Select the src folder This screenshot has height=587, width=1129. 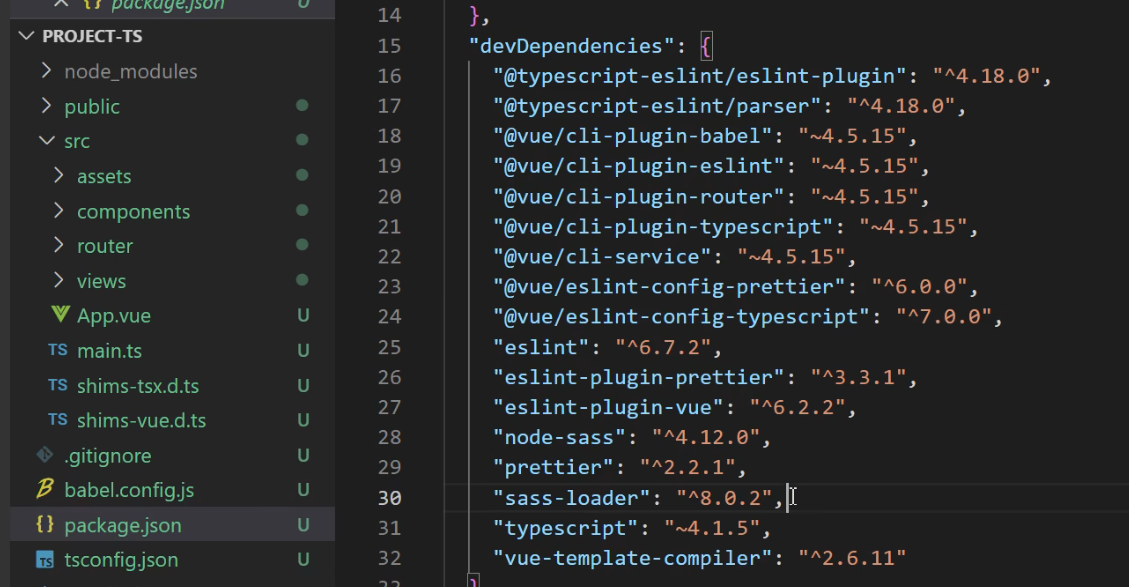tap(77, 141)
